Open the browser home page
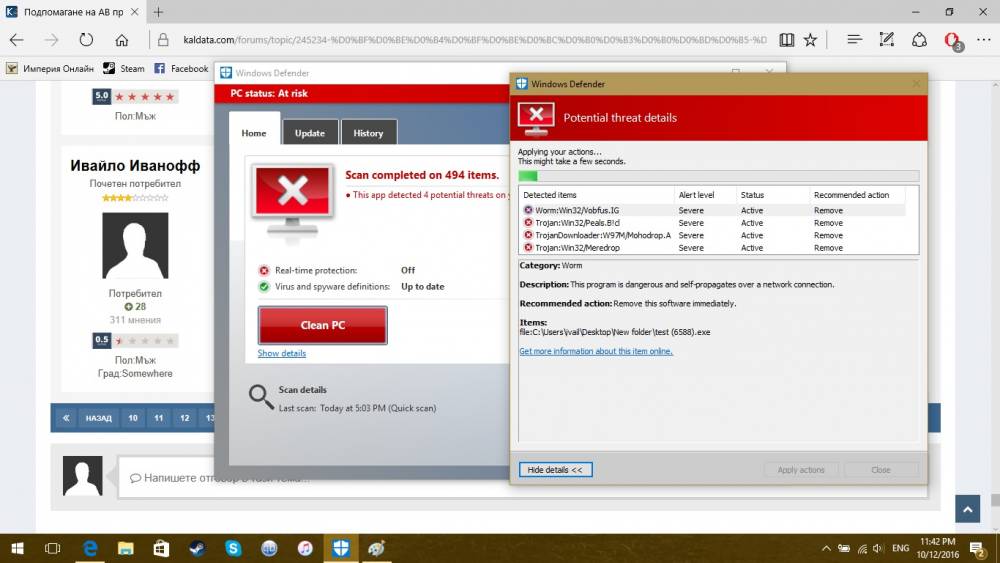The image size is (1000, 563). click(121, 40)
